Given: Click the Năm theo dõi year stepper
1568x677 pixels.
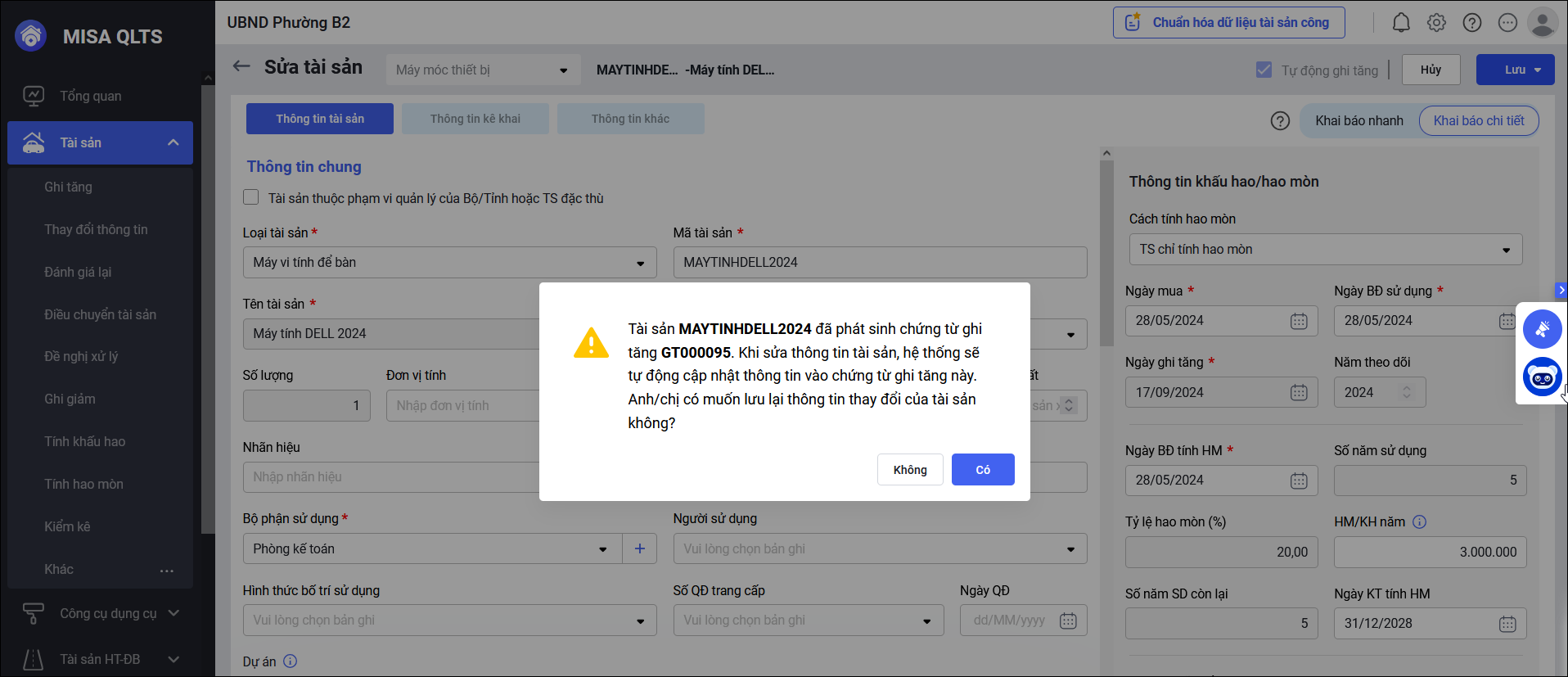Looking at the screenshot, I should 1407,392.
